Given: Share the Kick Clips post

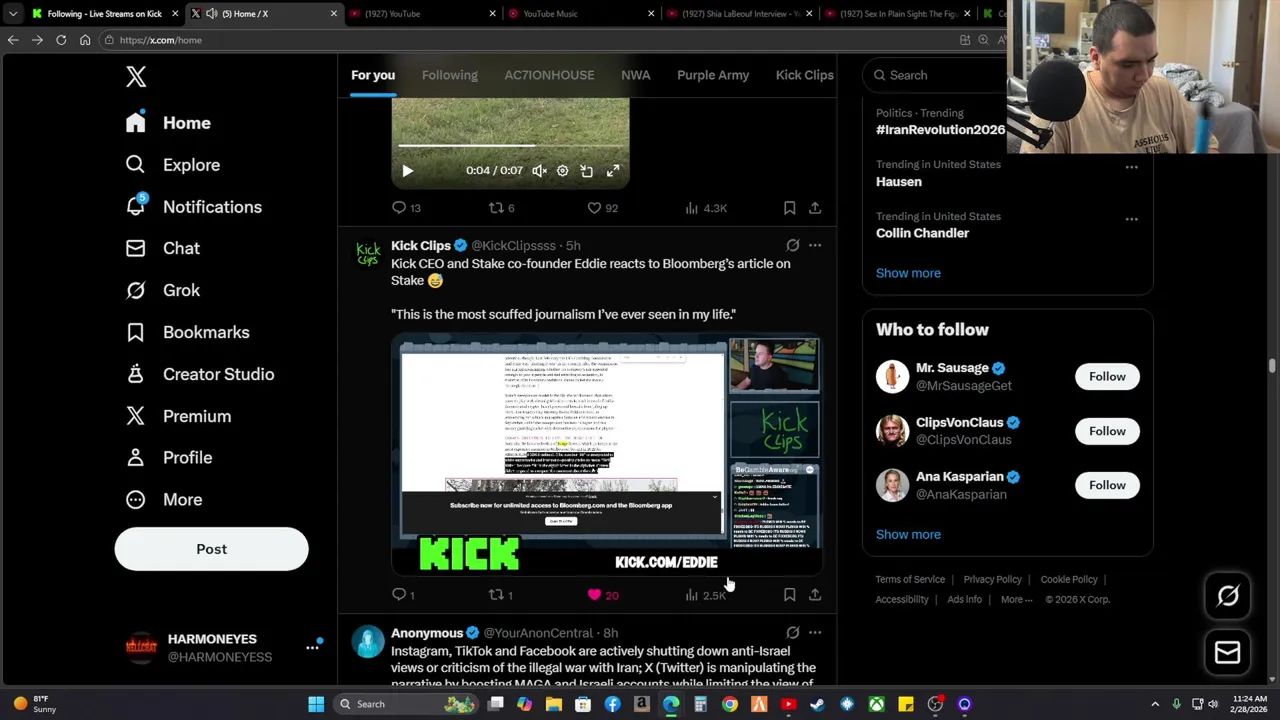Looking at the screenshot, I should tap(815, 595).
